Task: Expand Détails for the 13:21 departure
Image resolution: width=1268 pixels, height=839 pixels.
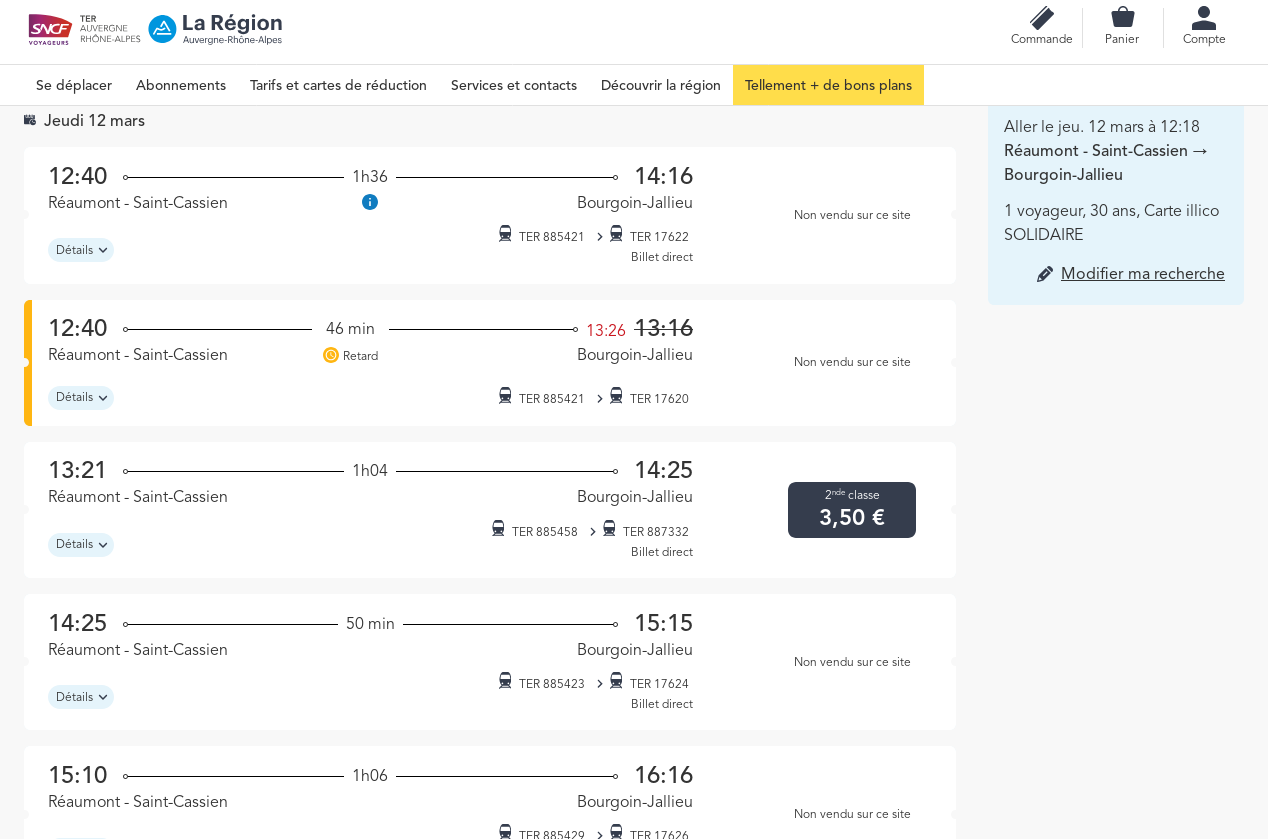Action: (x=81, y=545)
